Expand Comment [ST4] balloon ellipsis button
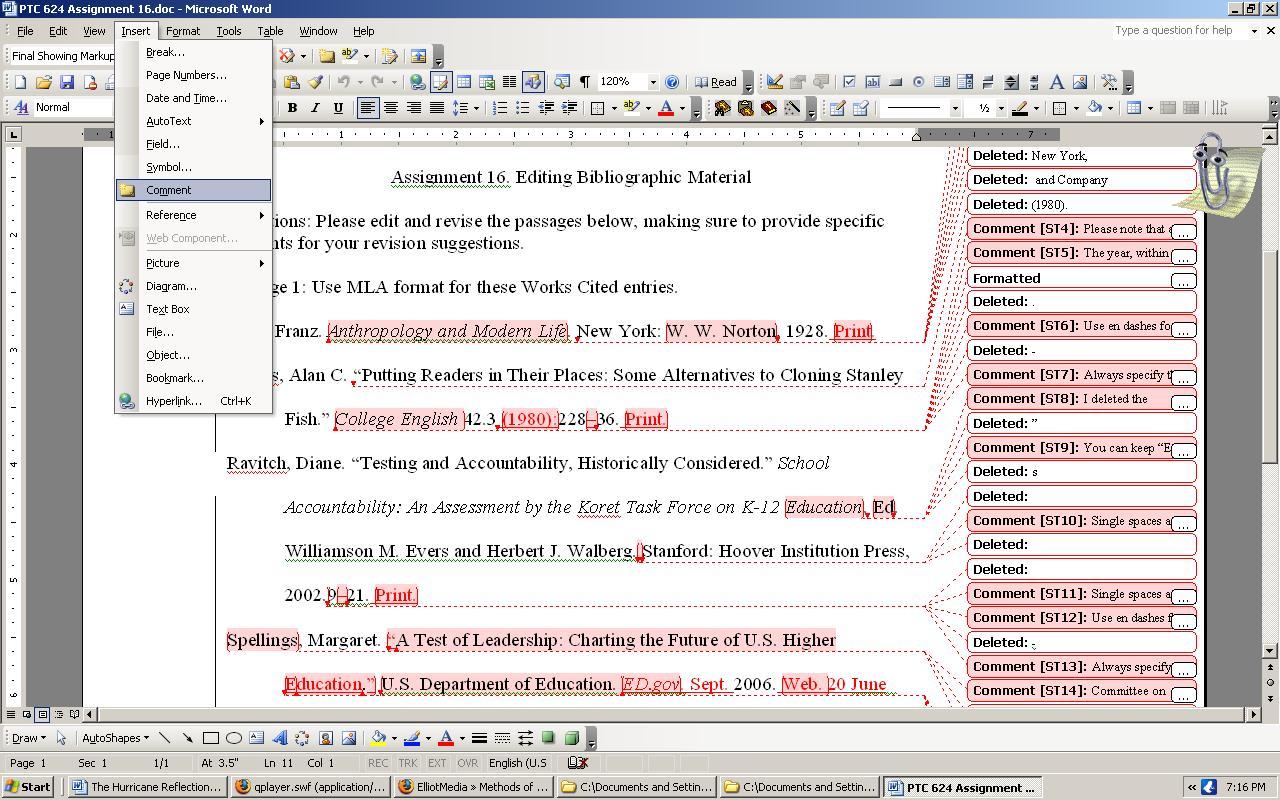This screenshot has height=800, width=1280. pos(1183,231)
